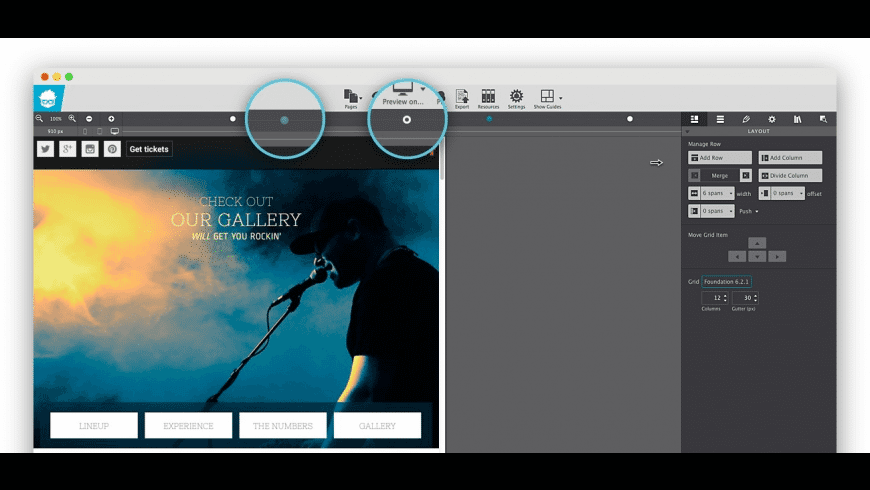Move grid item right
The height and width of the screenshot is (490, 870).
(x=777, y=256)
